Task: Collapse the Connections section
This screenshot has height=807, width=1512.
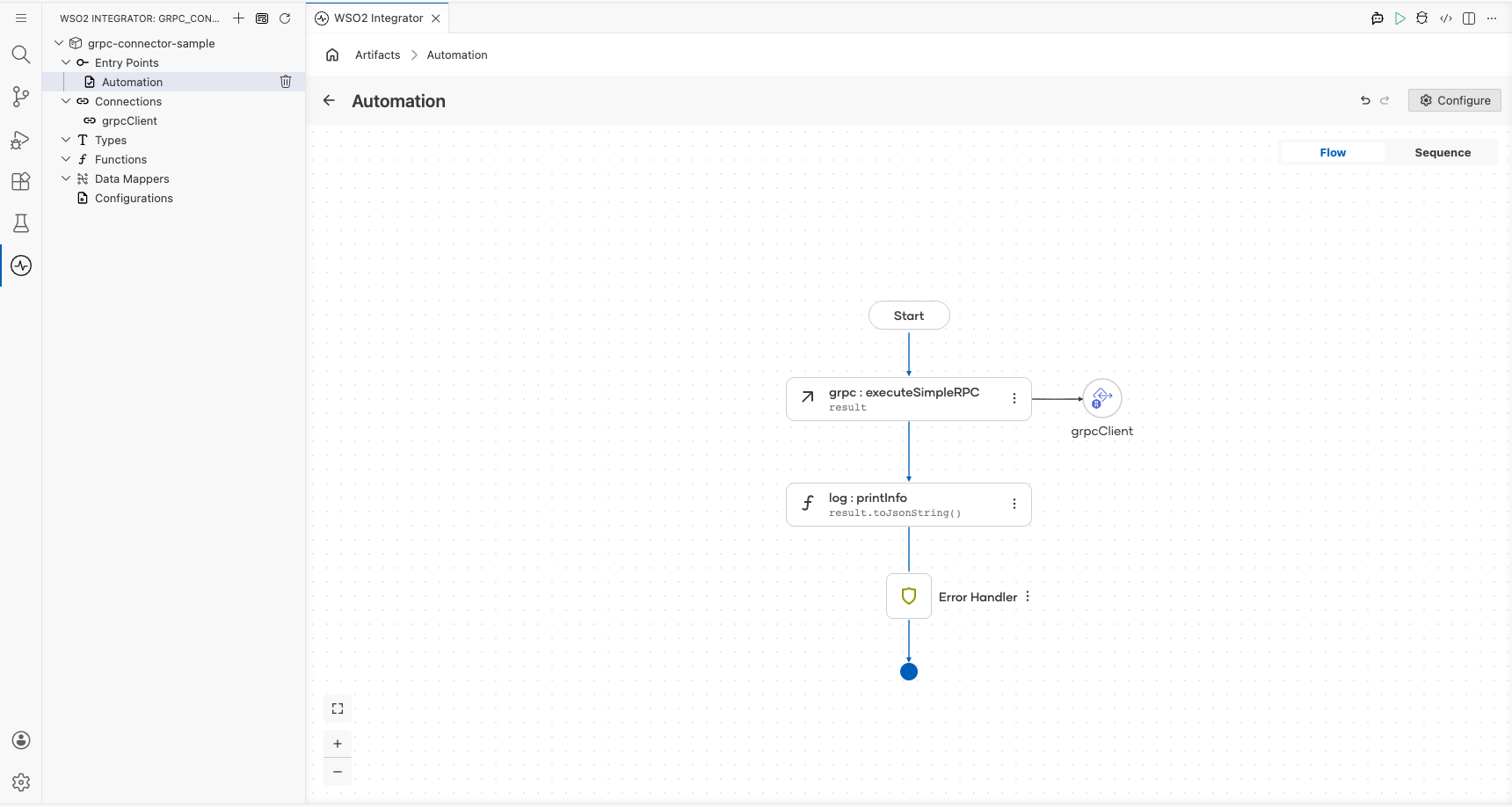Action: pyautogui.click(x=66, y=101)
